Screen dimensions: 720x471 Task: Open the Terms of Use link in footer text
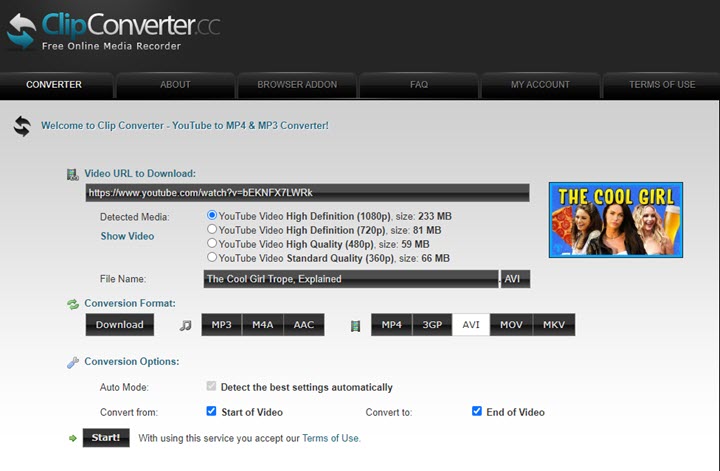click(x=331, y=438)
